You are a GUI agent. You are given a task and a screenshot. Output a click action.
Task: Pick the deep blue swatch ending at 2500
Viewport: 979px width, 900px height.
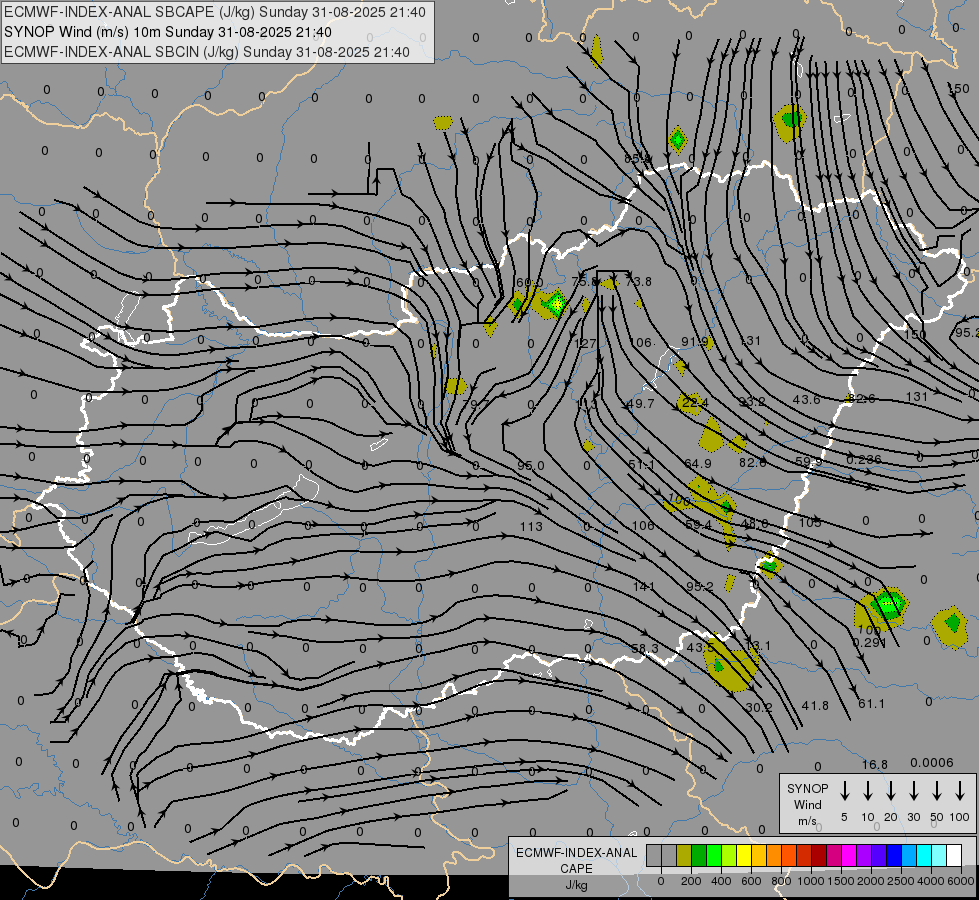[x=894, y=855]
